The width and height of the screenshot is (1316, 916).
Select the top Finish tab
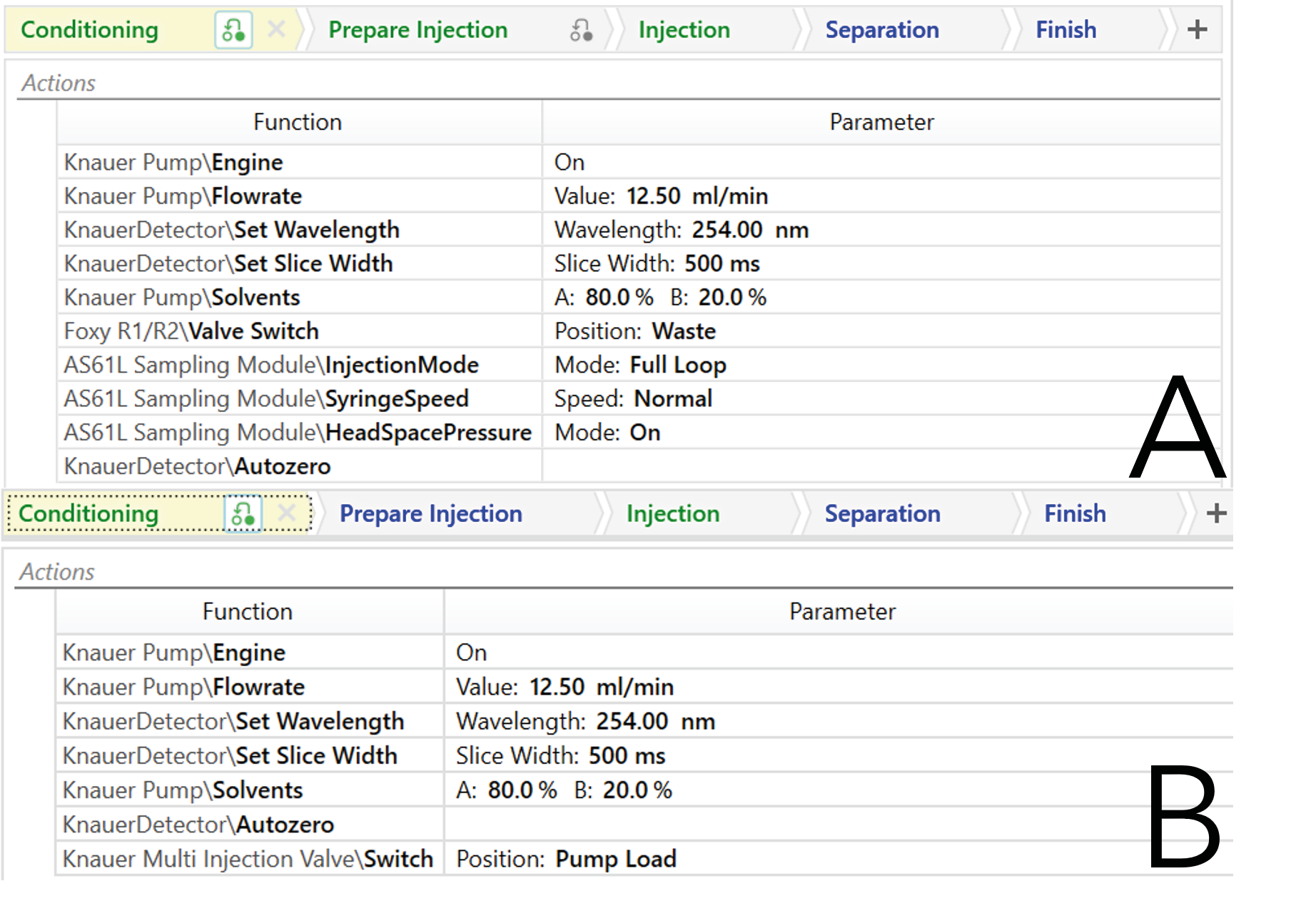1066,30
